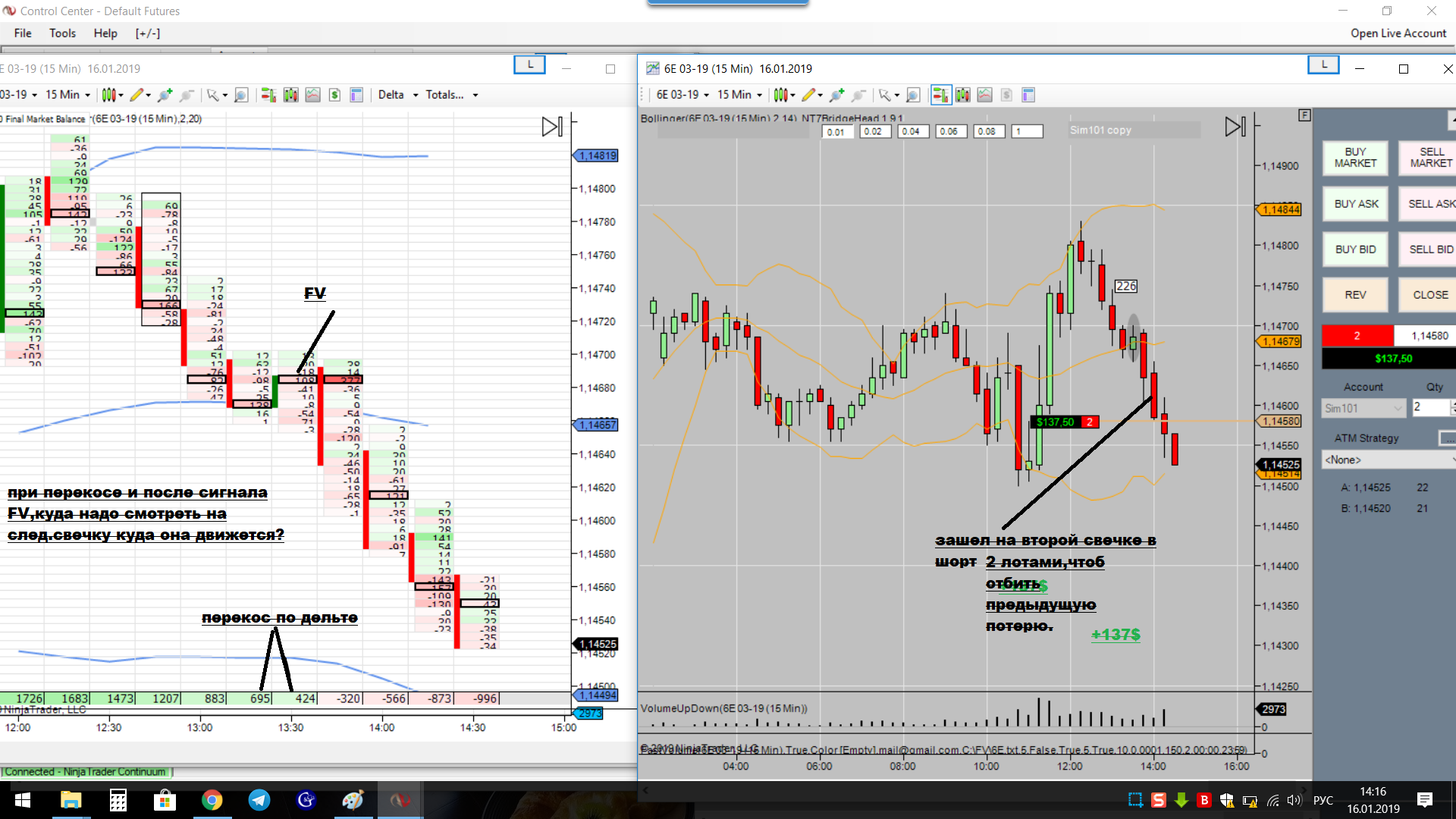Open the Tools menu

click(62, 33)
